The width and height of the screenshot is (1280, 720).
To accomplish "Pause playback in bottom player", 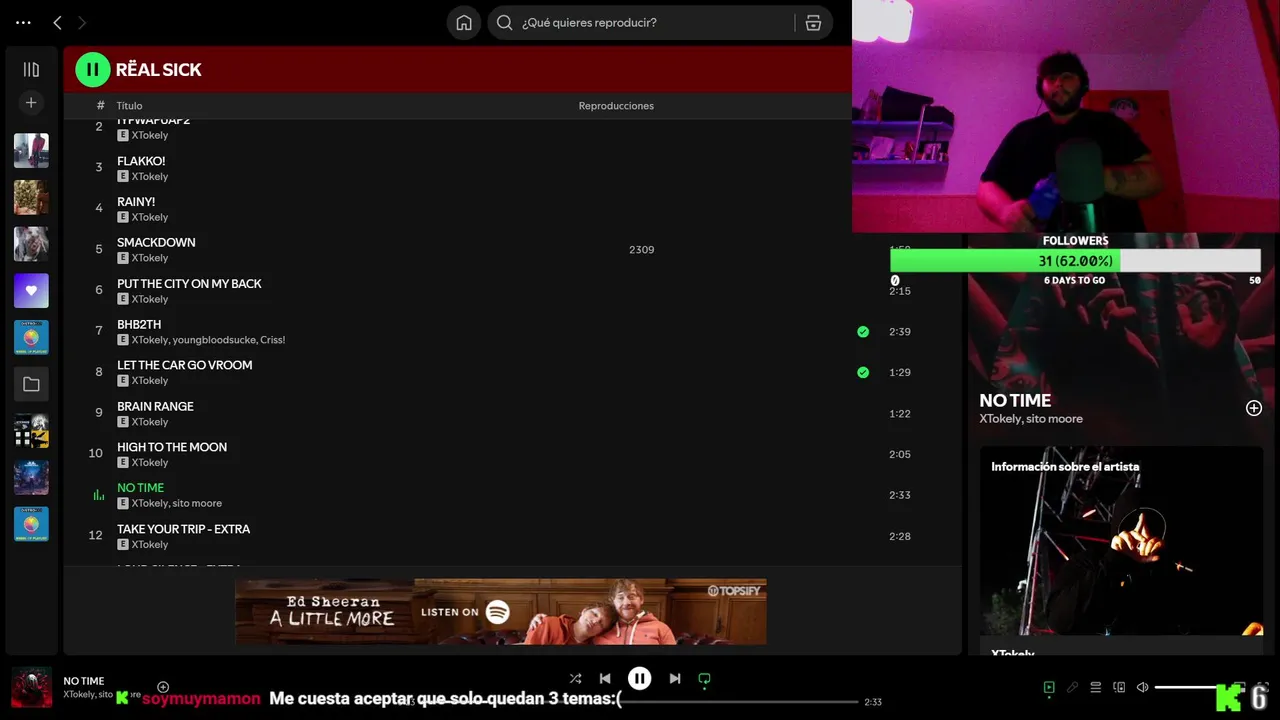I will pyautogui.click(x=640, y=679).
